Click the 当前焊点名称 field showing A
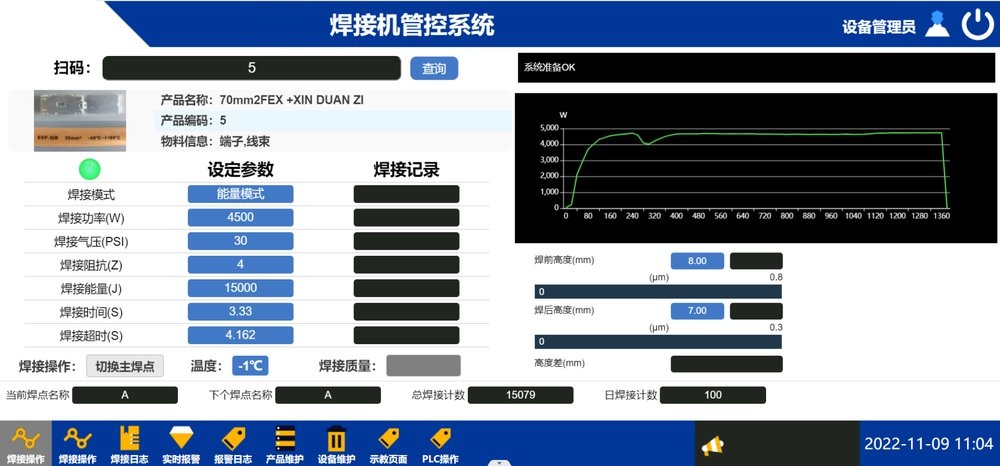This screenshot has width=1000, height=466. [125, 395]
